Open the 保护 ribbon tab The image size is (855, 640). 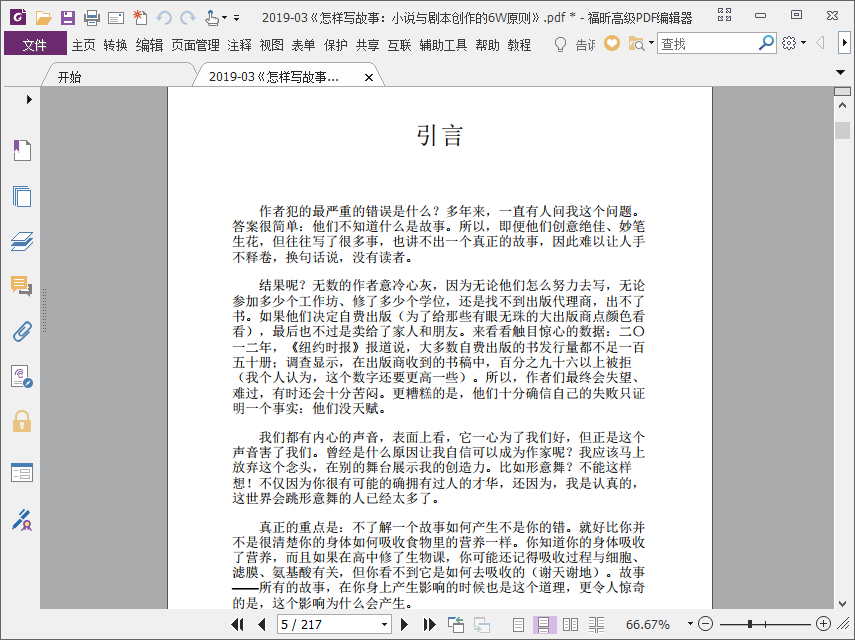tap(335, 45)
